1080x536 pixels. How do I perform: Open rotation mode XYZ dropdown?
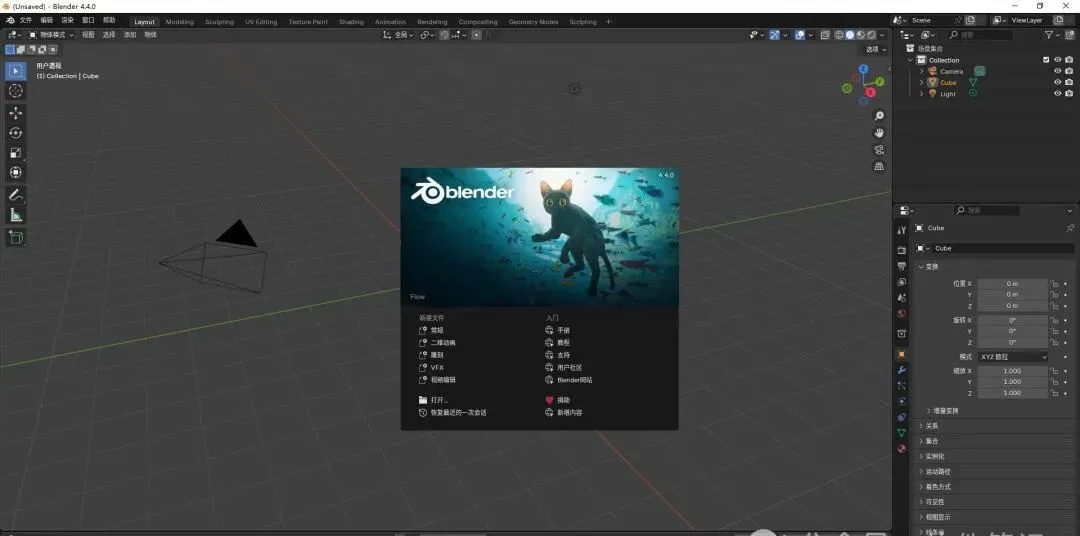[x=1012, y=357]
